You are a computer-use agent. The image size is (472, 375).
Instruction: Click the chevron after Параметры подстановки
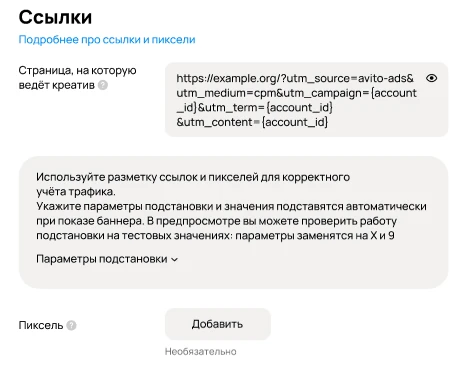(x=175, y=260)
